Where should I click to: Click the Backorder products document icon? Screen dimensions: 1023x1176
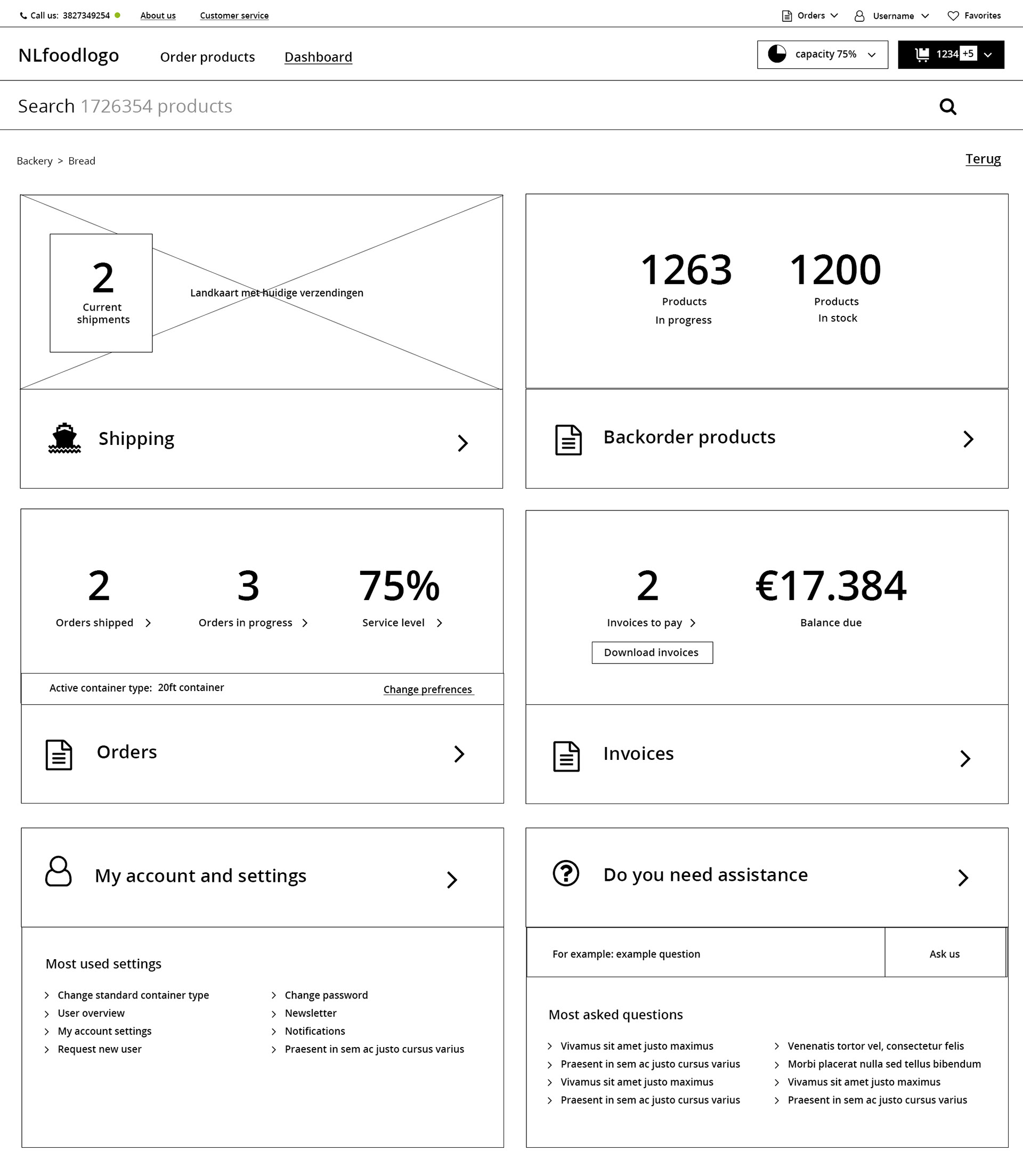click(568, 440)
